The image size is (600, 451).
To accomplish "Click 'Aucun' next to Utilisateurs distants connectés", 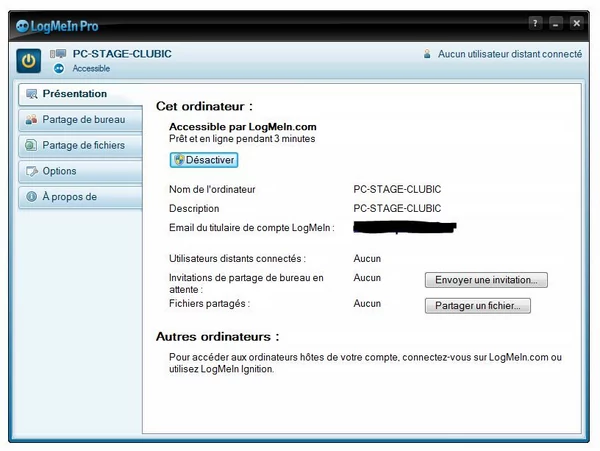I will (367, 259).
